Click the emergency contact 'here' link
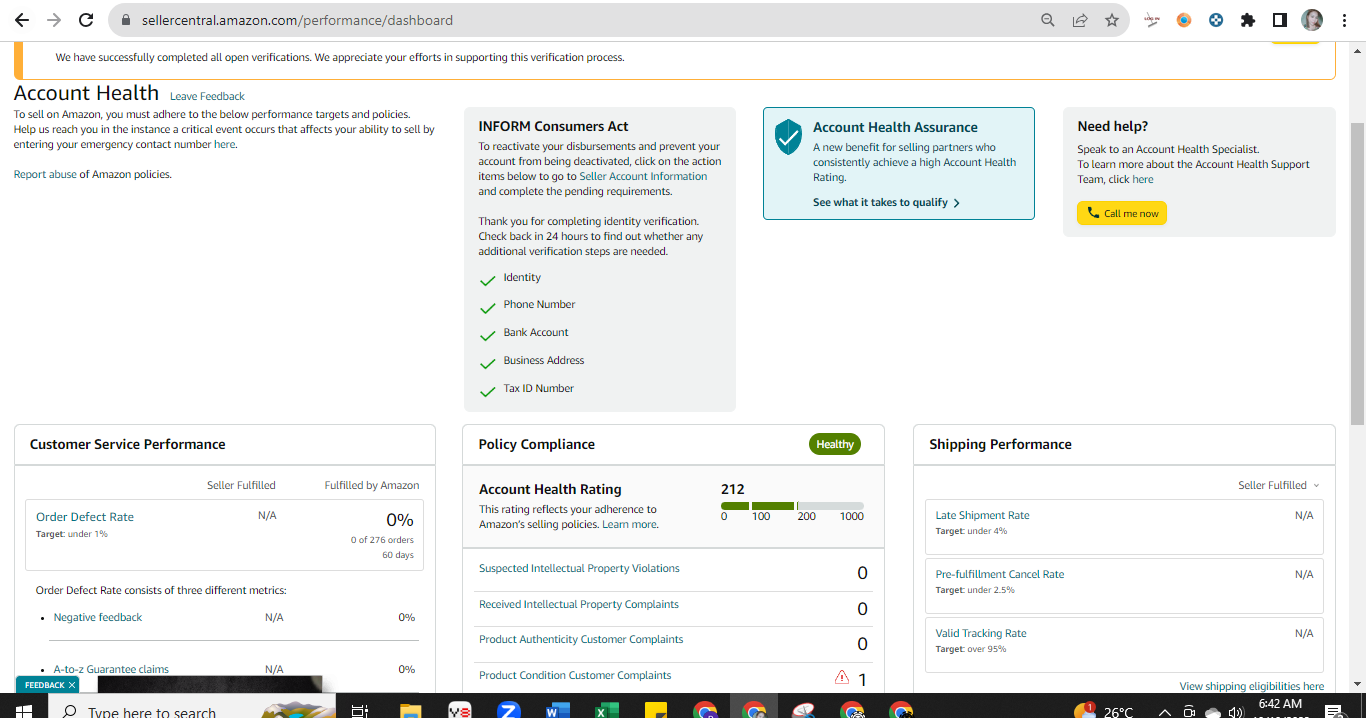Viewport: 1366px width, 718px height. point(224,144)
